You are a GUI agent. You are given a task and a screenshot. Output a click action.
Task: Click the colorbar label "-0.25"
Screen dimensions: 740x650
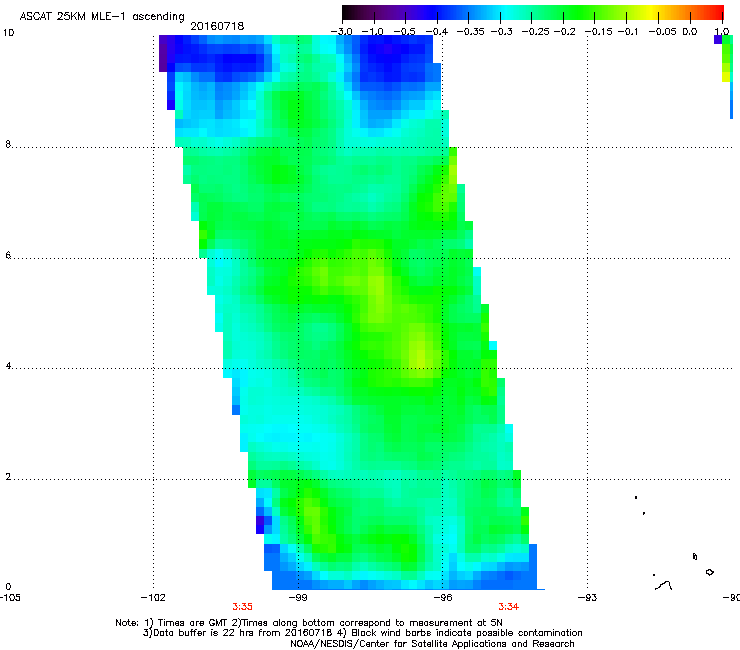(536, 32)
